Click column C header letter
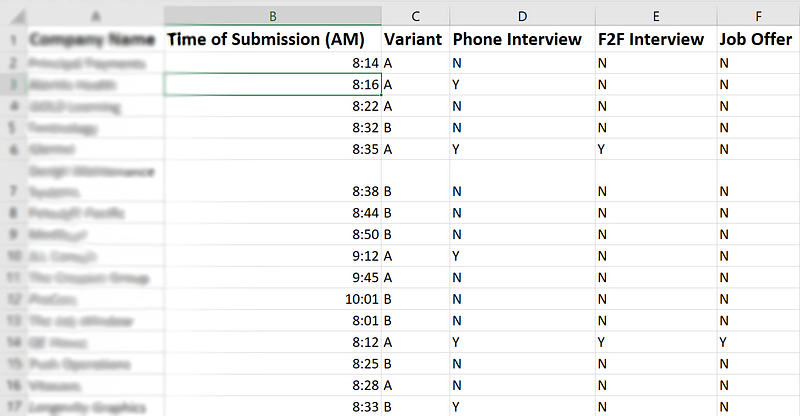The height and width of the screenshot is (416, 800). tap(415, 15)
